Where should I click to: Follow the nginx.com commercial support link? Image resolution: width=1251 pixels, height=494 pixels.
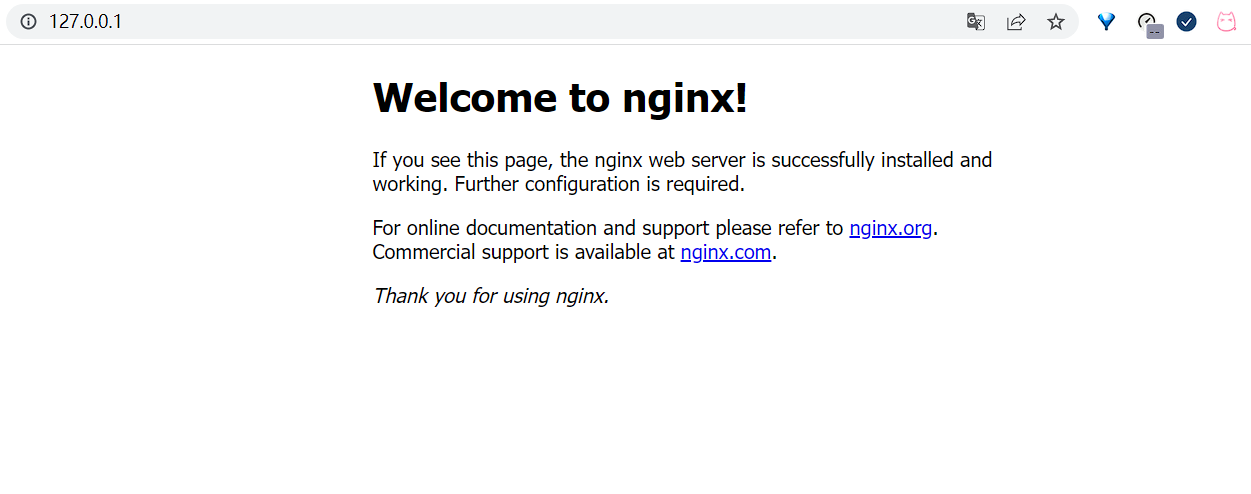(x=725, y=252)
